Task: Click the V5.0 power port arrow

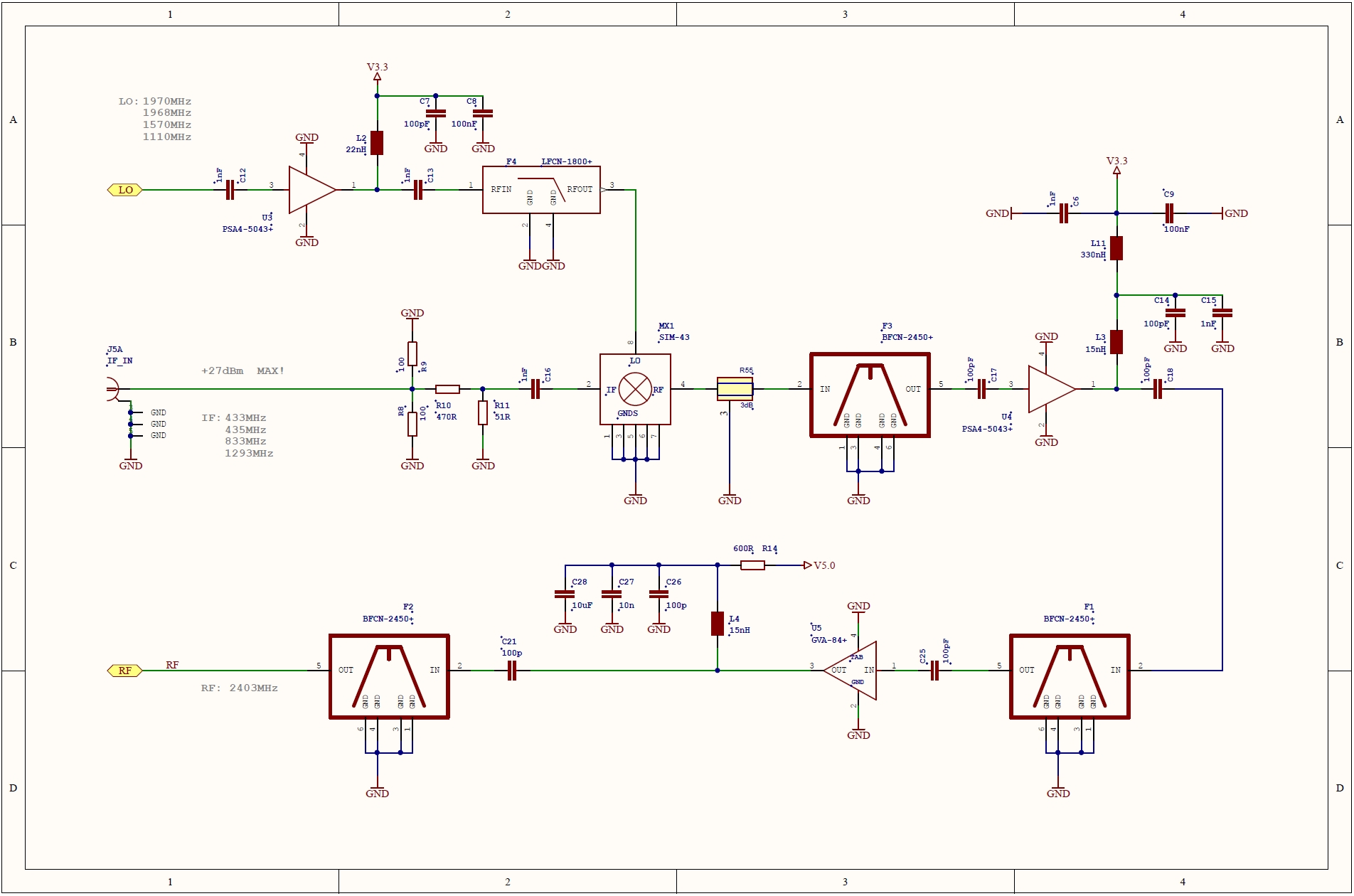Action: click(x=808, y=565)
